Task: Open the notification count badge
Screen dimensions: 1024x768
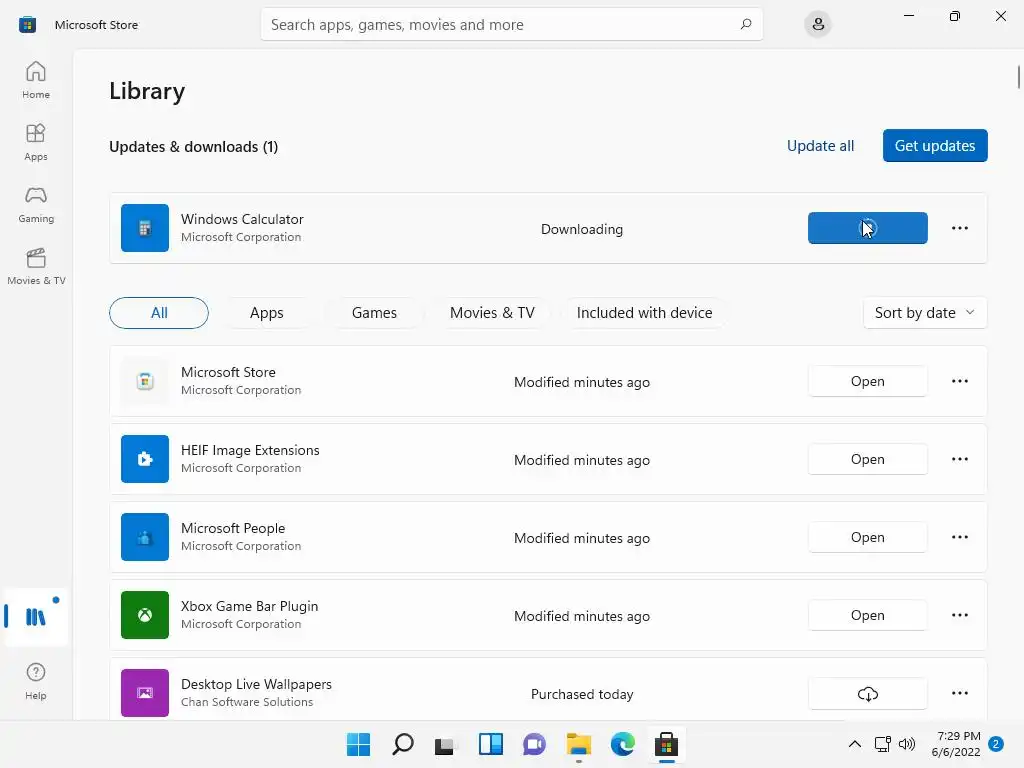Action: coord(996,744)
